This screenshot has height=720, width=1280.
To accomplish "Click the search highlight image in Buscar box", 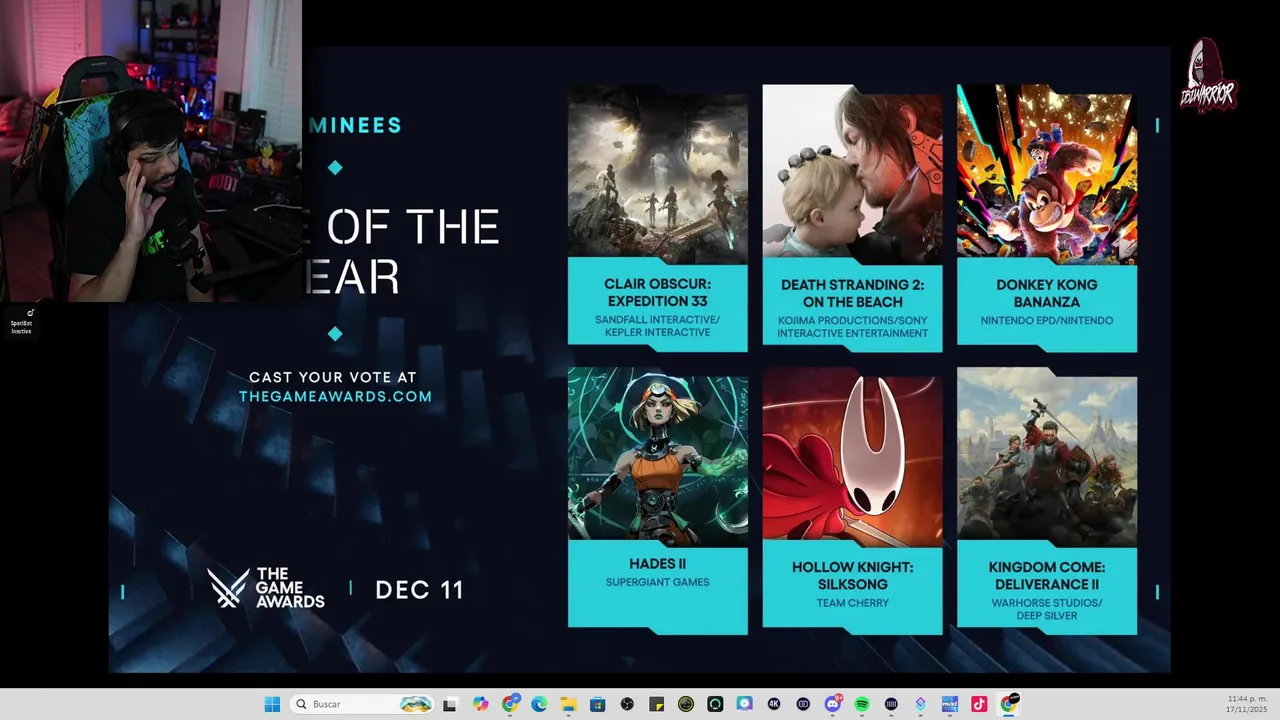I will click(416, 704).
